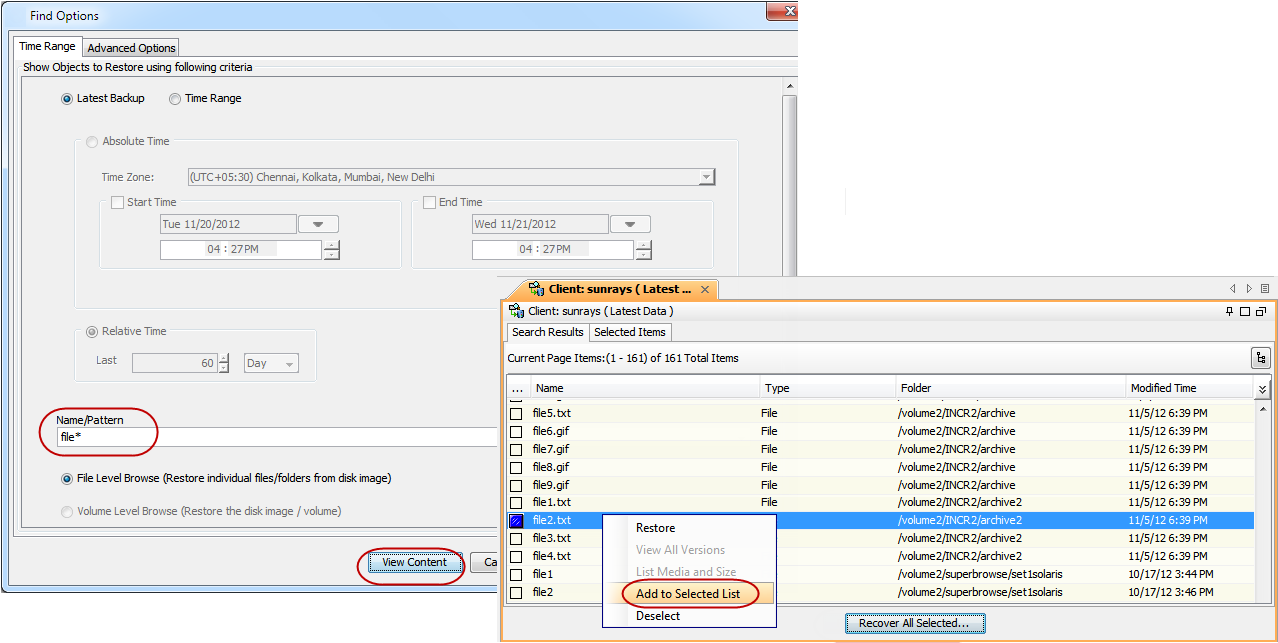1278x643 pixels.
Task: Close the Client: sunrays tab
Action: [704, 290]
